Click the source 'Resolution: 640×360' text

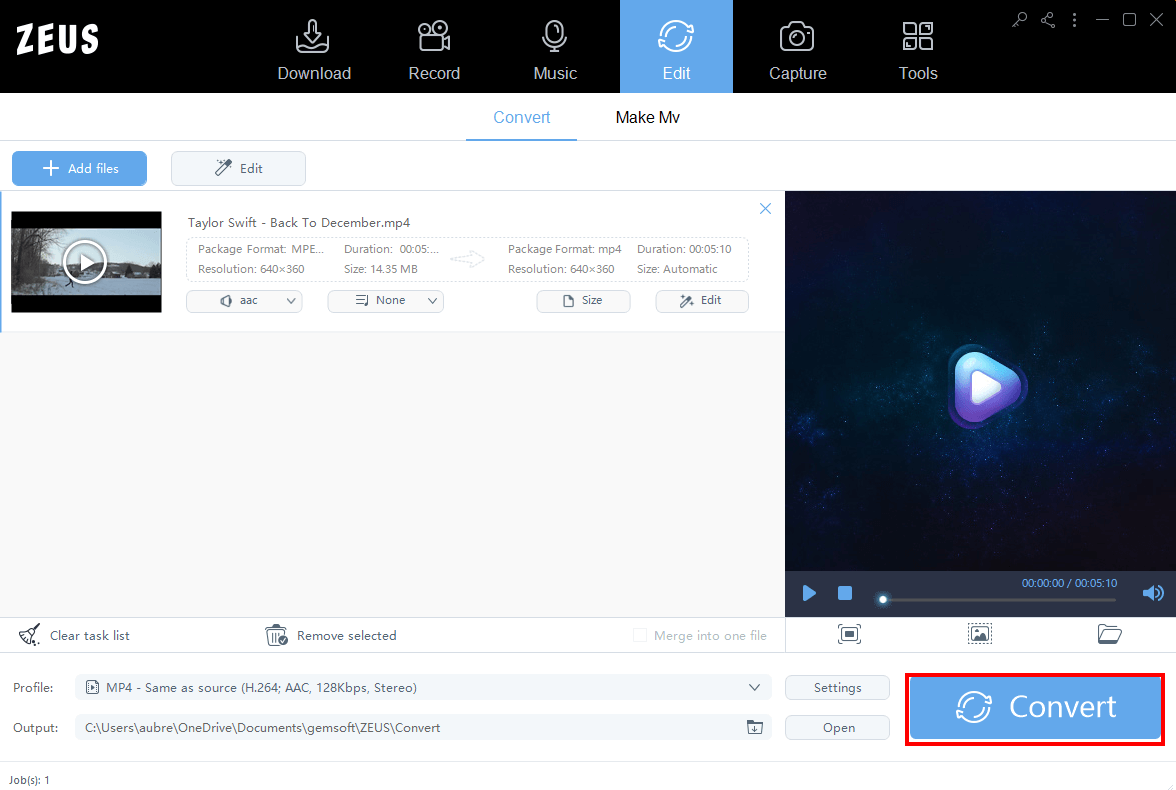251,269
